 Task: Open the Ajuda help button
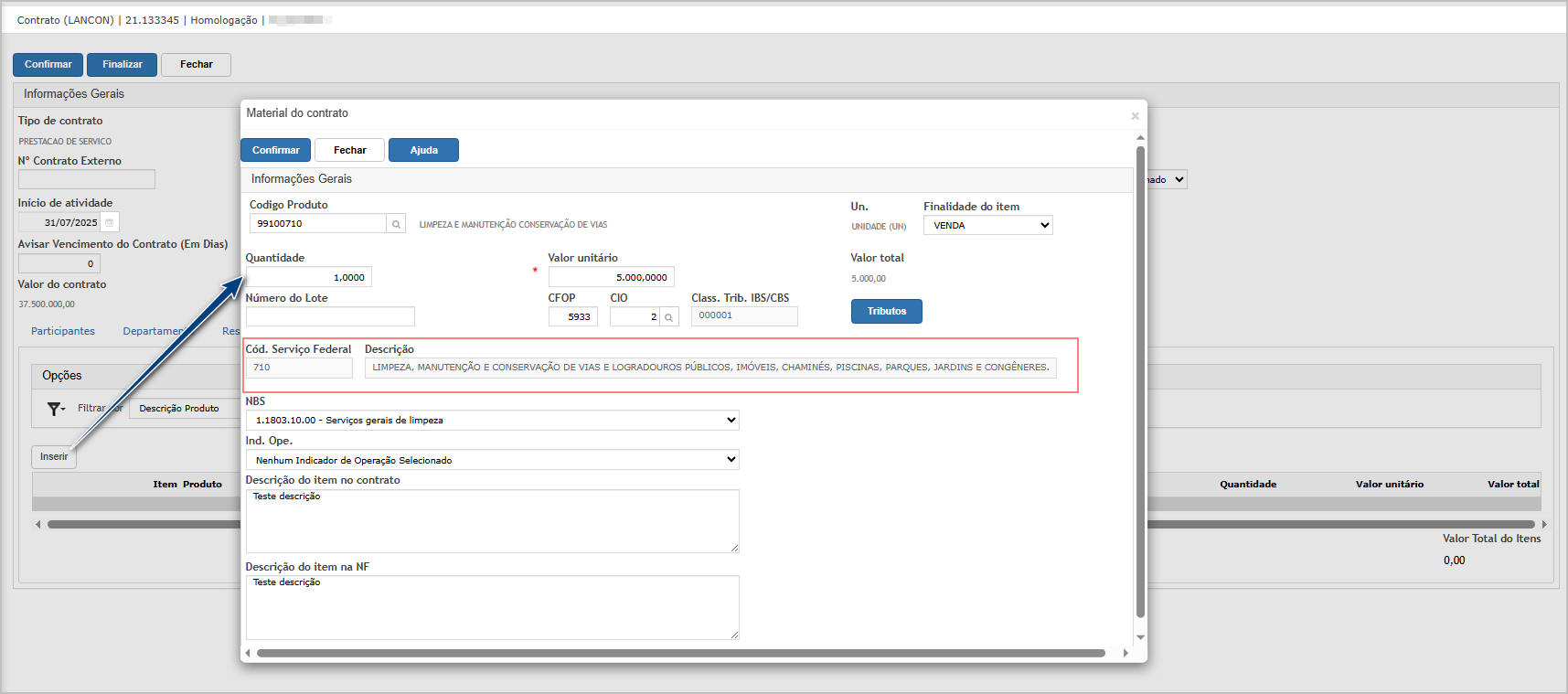[x=423, y=150]
